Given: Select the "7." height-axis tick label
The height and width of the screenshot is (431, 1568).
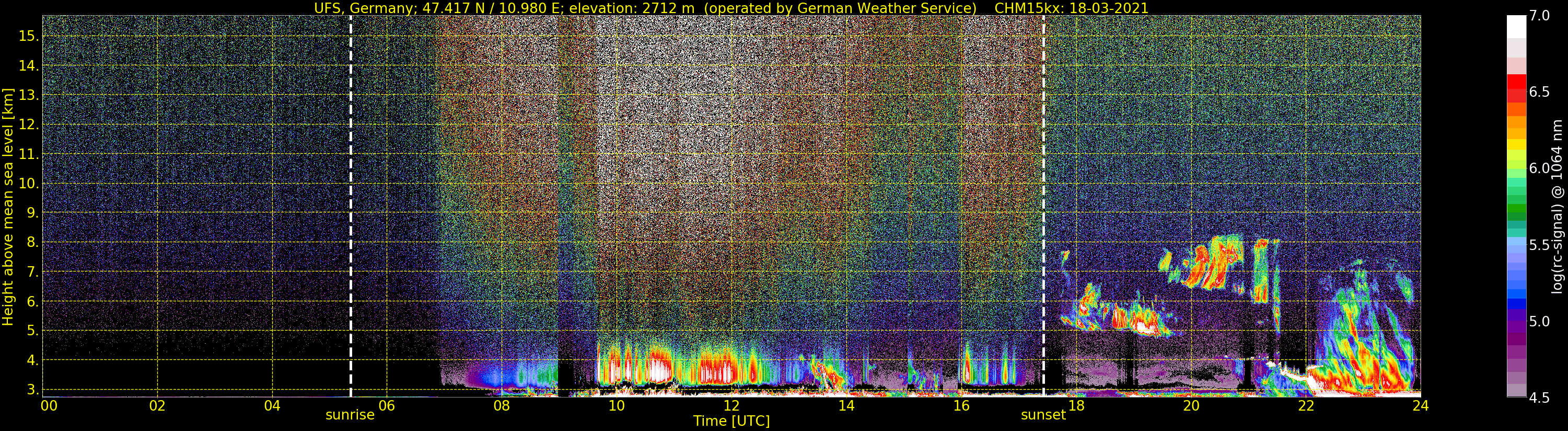Looking at the screenshot, I should point(33,272).
